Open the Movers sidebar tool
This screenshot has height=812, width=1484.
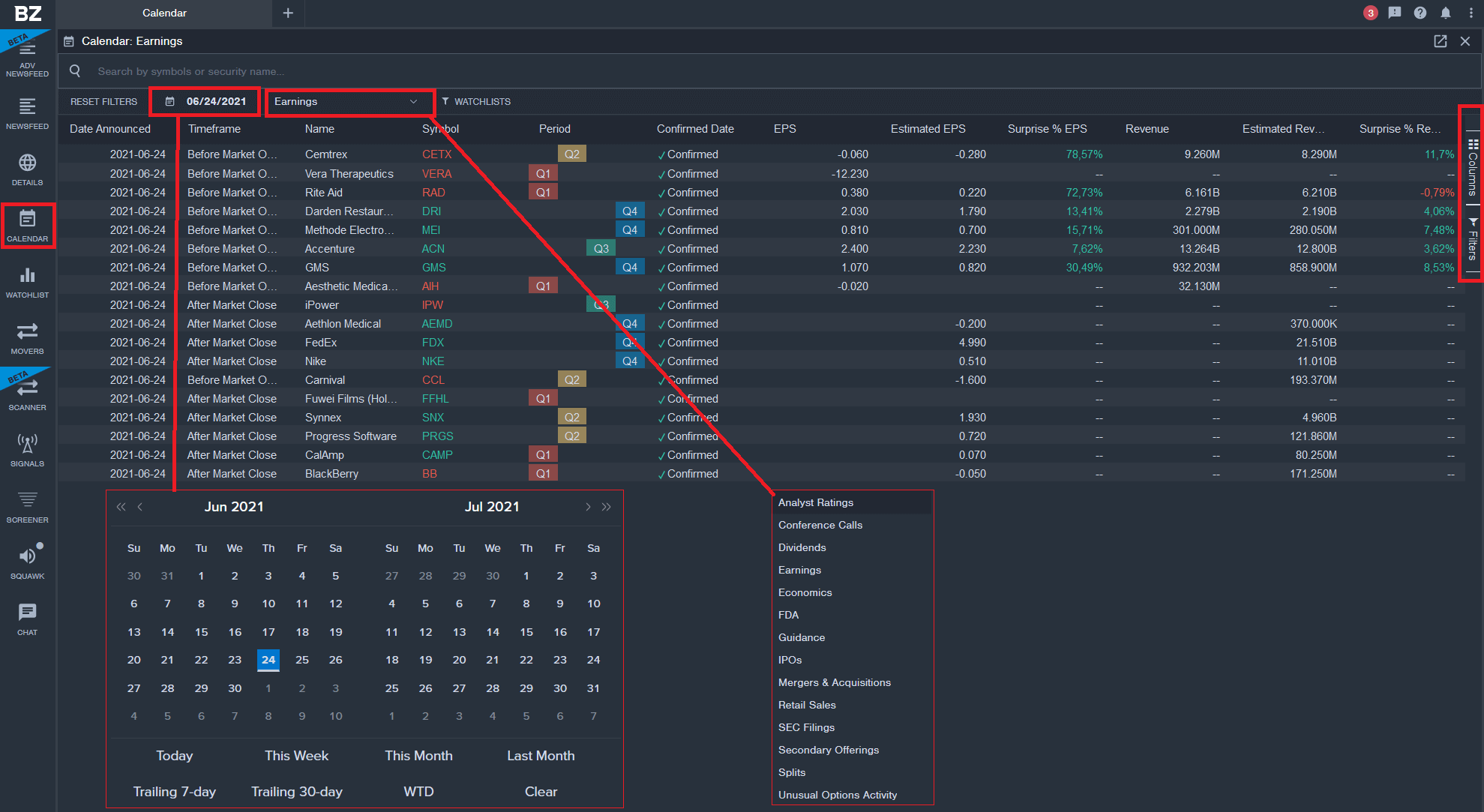tap(27, 339)
